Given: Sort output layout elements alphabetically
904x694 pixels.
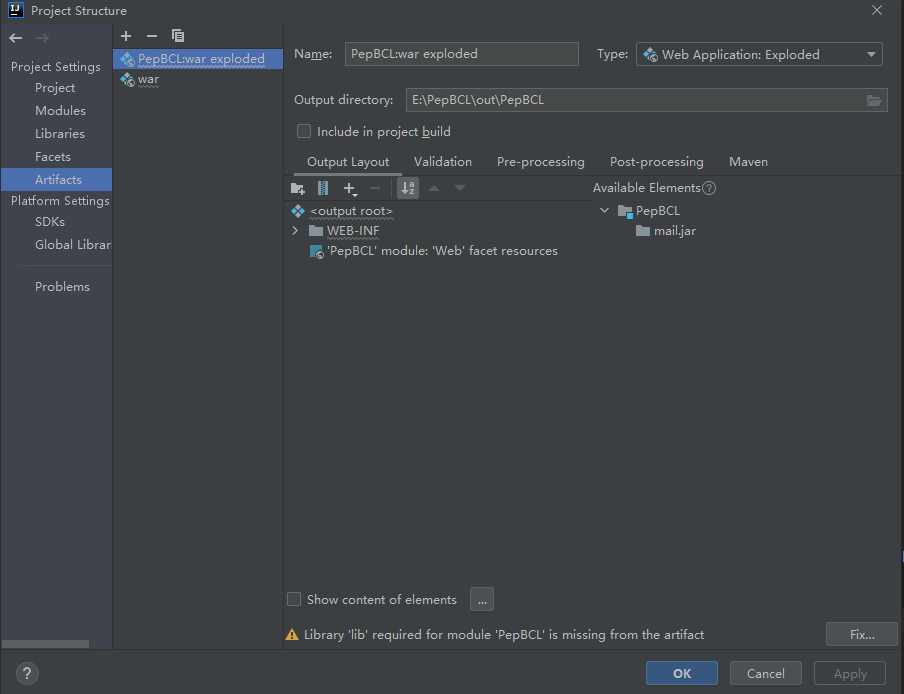Looking at the screenshot, I should coord(407,188).
